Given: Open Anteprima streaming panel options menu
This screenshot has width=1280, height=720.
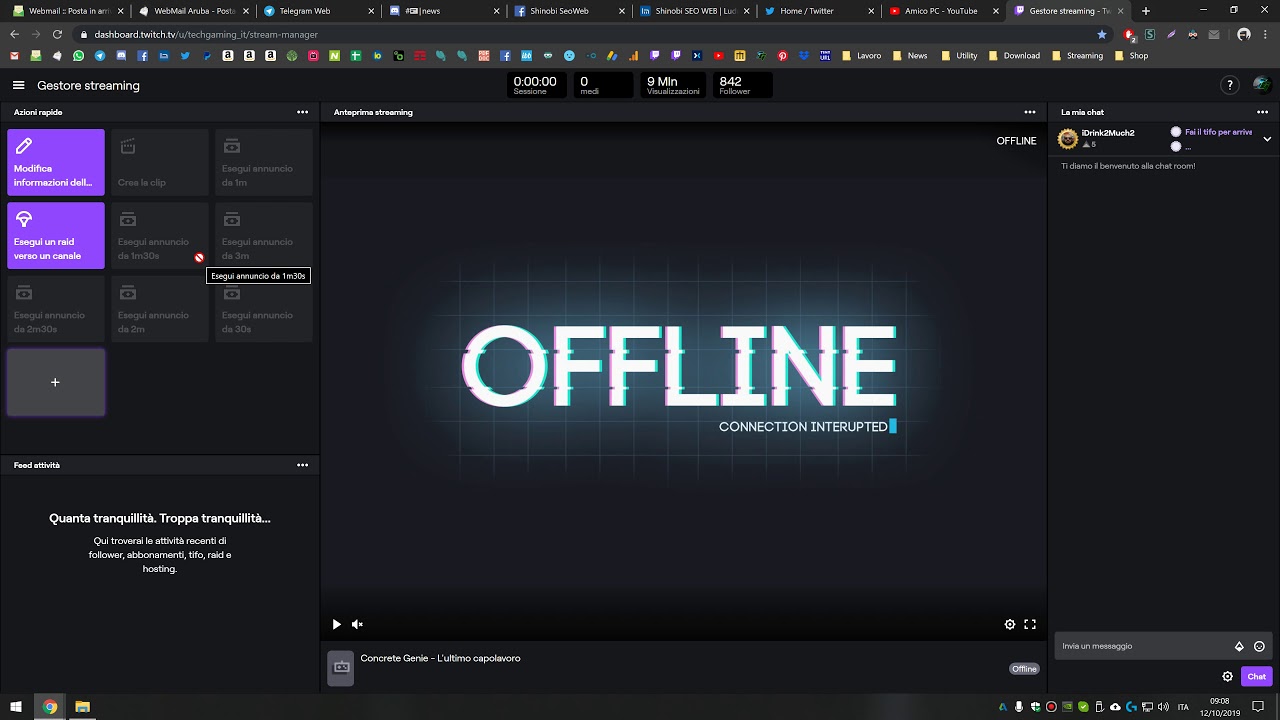Looking at the screenshot, I should (1030, 112).
